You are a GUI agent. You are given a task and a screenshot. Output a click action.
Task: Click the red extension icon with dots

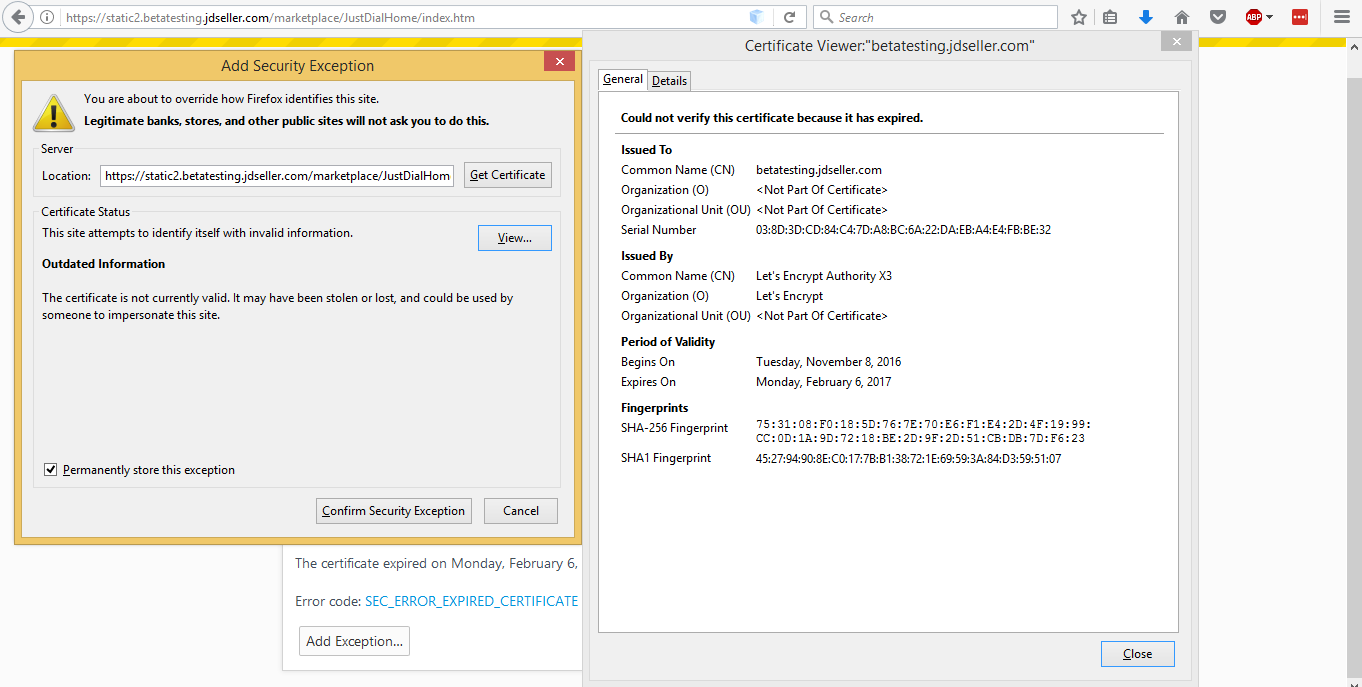pos(1300,17)
